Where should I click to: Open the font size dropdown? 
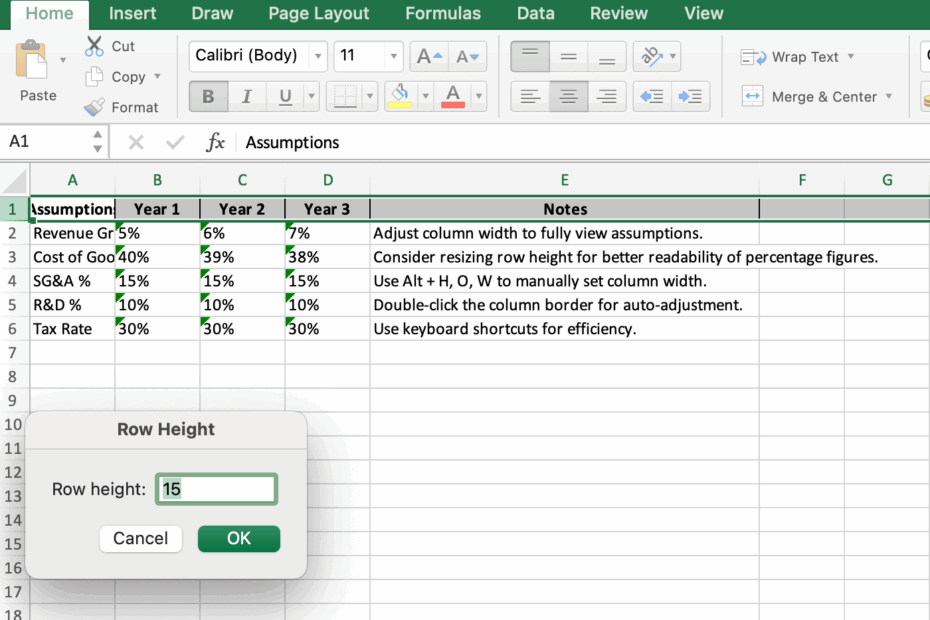pyautogui.click(x=393, y=56)
